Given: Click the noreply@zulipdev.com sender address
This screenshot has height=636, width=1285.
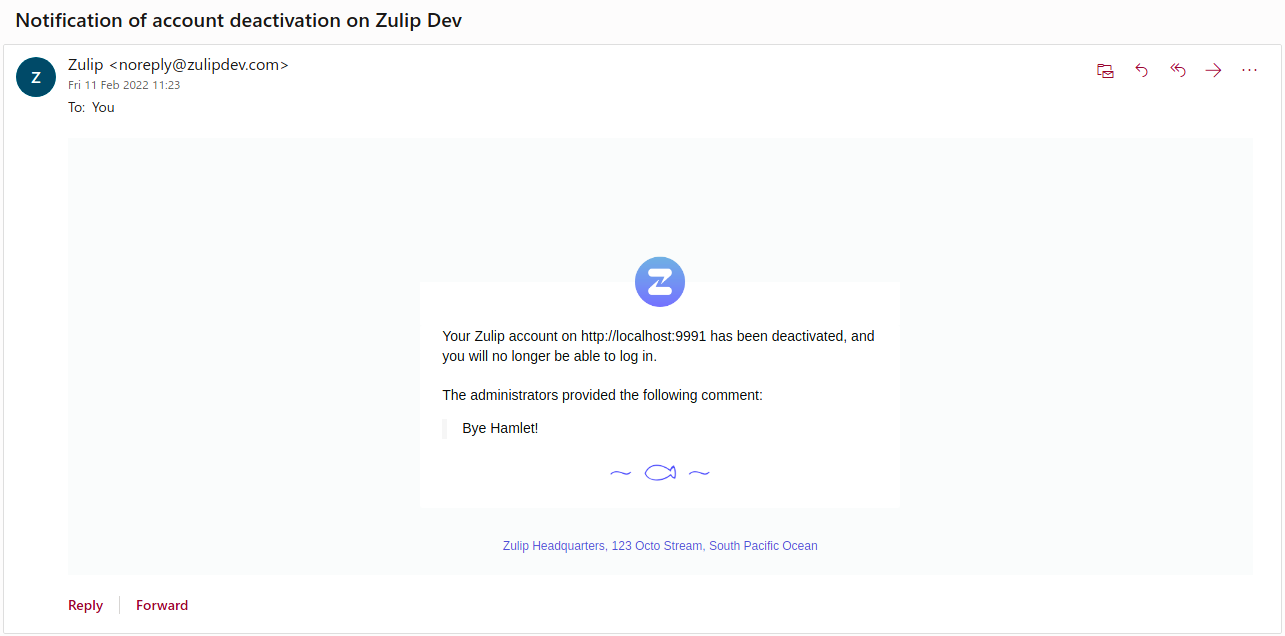Looking at the screenshot, I should click(x=198, y=65).
